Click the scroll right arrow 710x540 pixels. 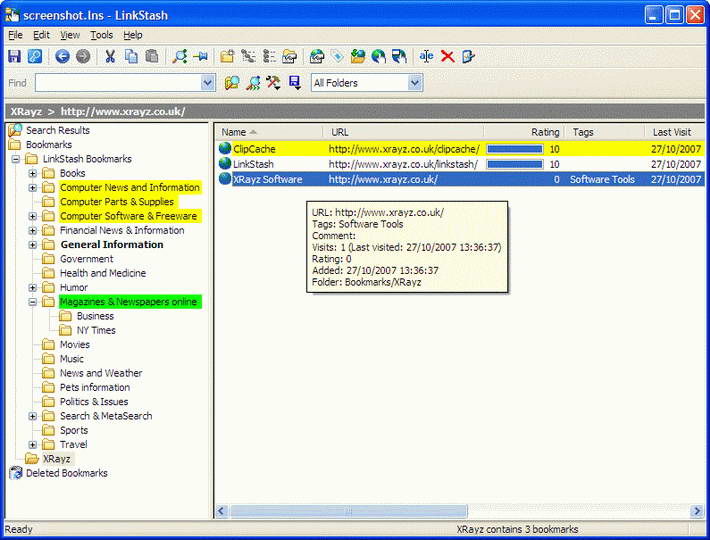[x=697, y=511]
